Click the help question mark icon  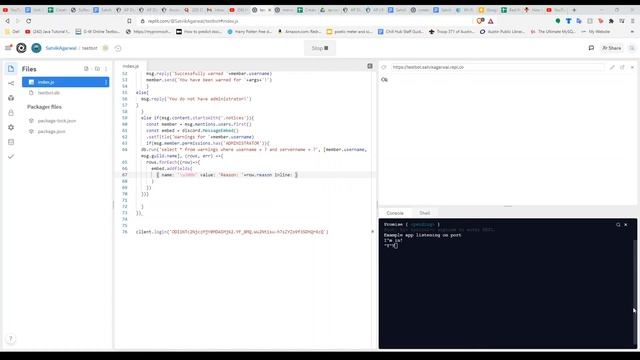pos(11,338)
